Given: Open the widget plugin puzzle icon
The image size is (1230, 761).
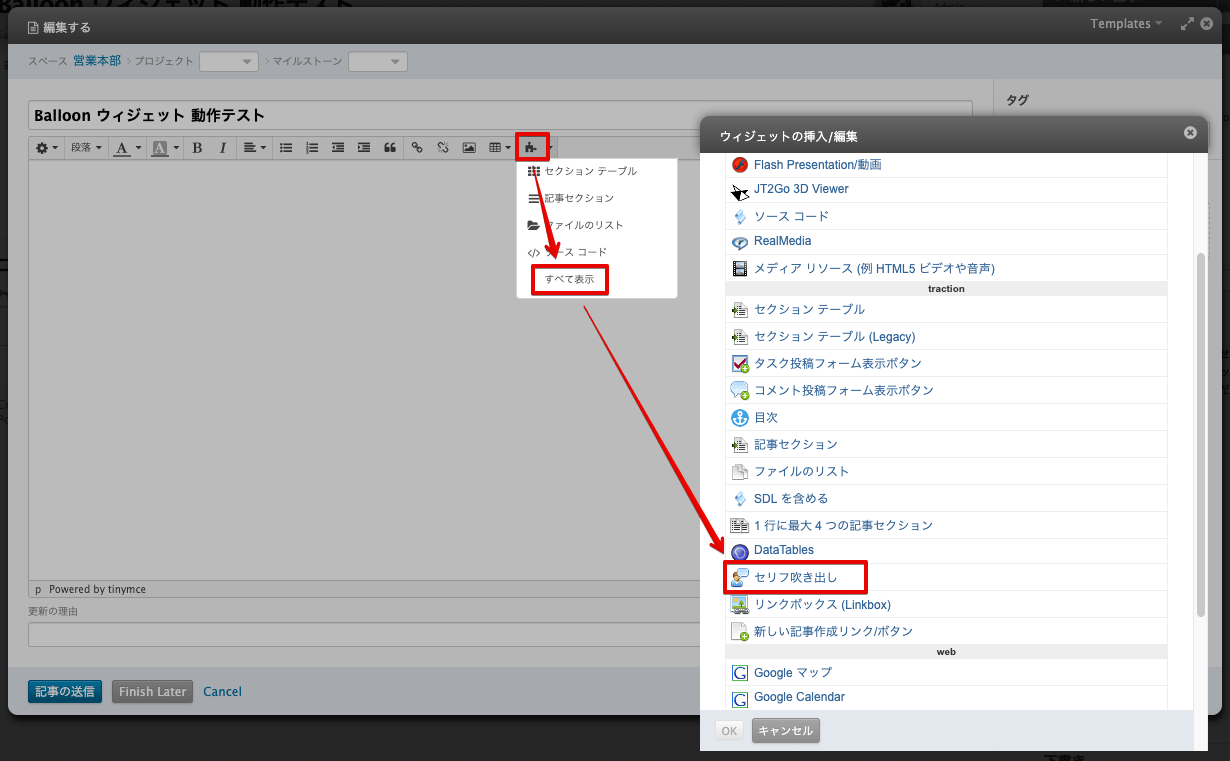Looking at the screenshot, I should [x=531, y=148].
